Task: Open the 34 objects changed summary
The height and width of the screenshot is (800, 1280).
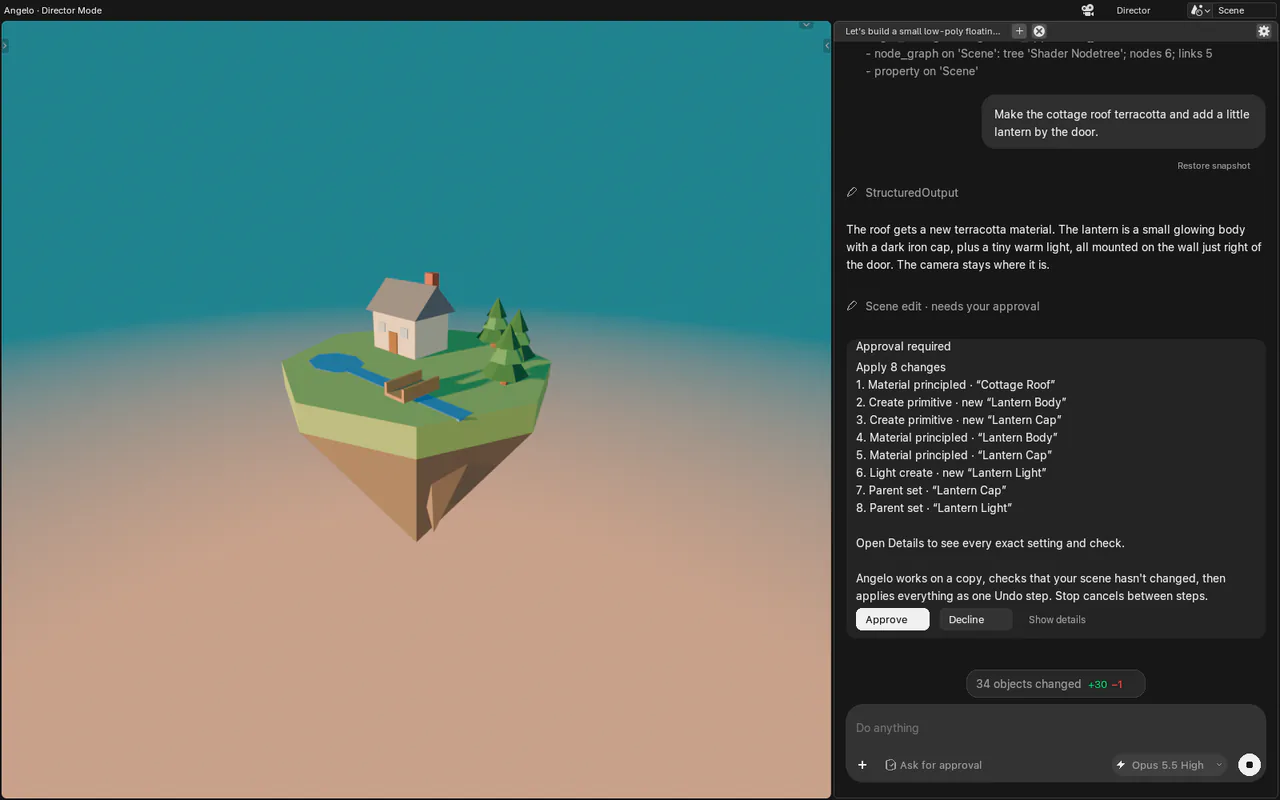Action: coord(1055,684)
